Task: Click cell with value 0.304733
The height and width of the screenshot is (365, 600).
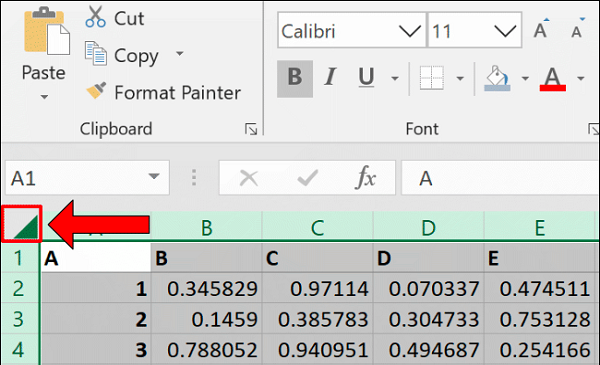Action: tap(429, 319)
